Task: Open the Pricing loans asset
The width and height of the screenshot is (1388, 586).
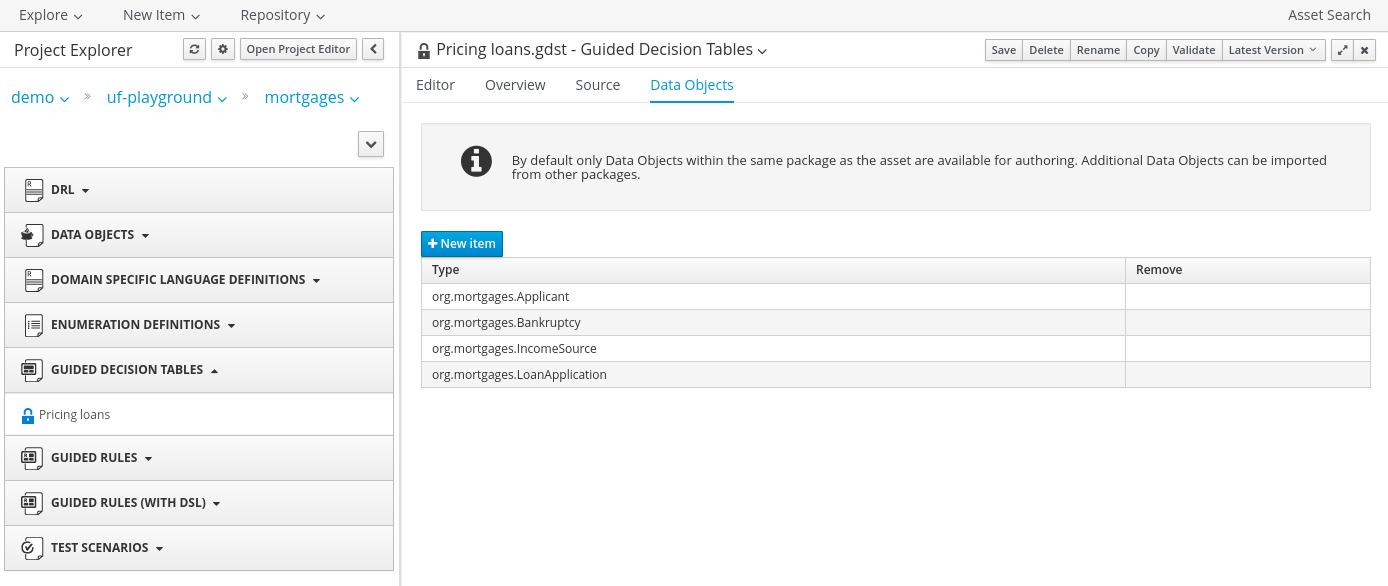Action: (74, 415)
